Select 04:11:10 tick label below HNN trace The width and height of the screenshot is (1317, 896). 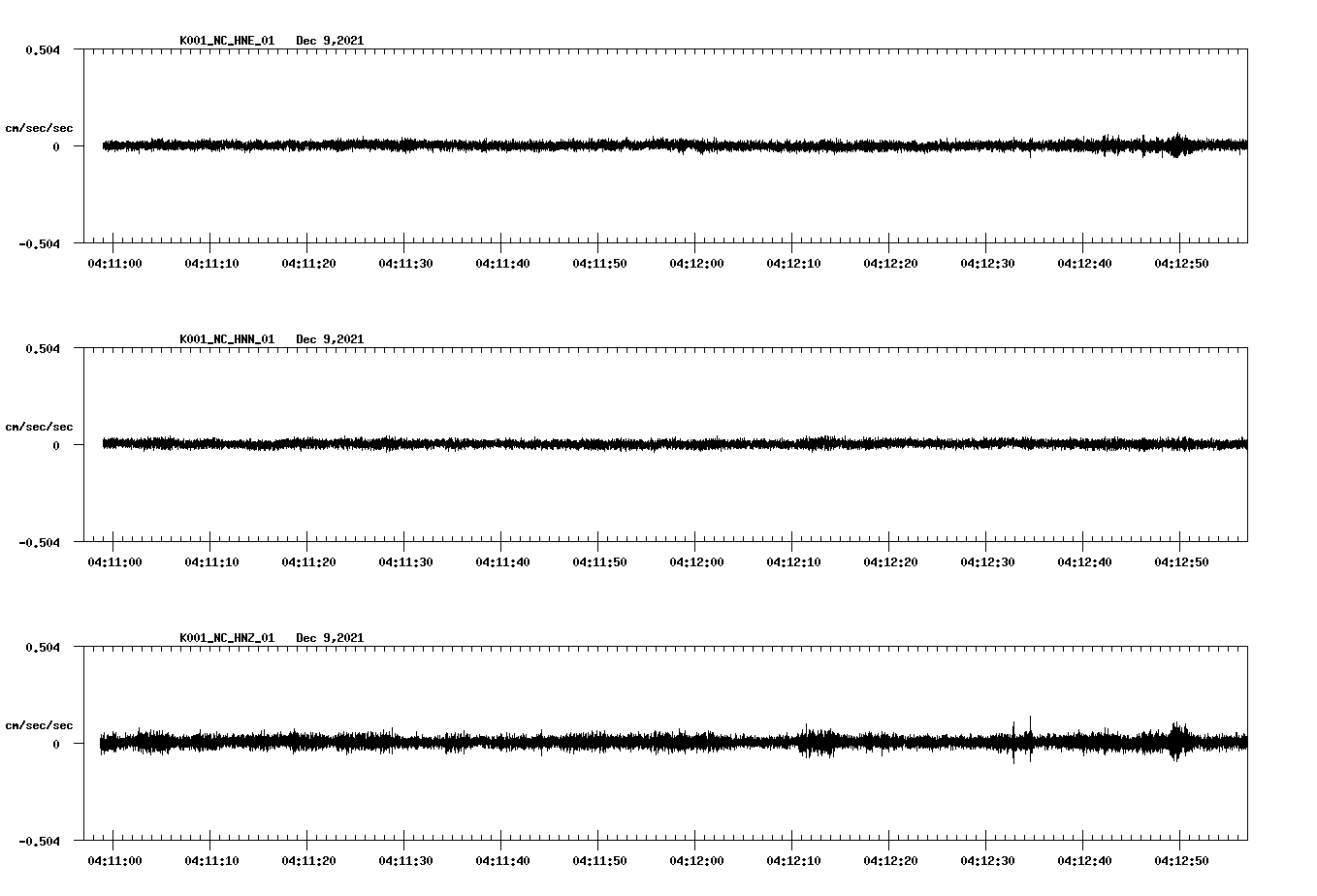(211, 562)
